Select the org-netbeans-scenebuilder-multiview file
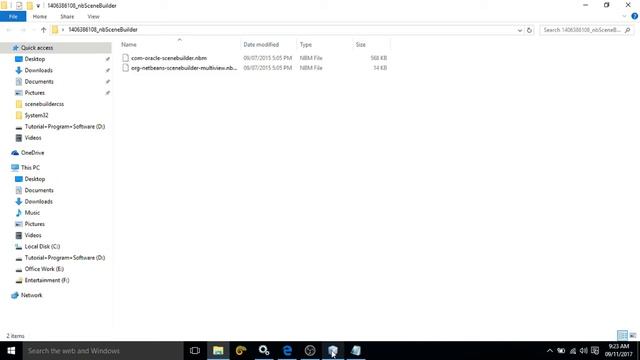 click(x=184, y=68)
